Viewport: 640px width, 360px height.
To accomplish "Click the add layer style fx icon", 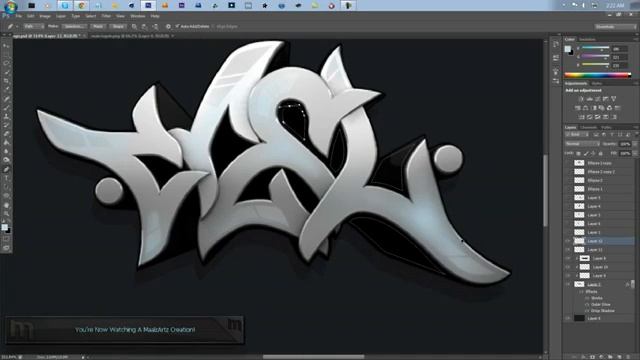I will click(x=583, y=357).
